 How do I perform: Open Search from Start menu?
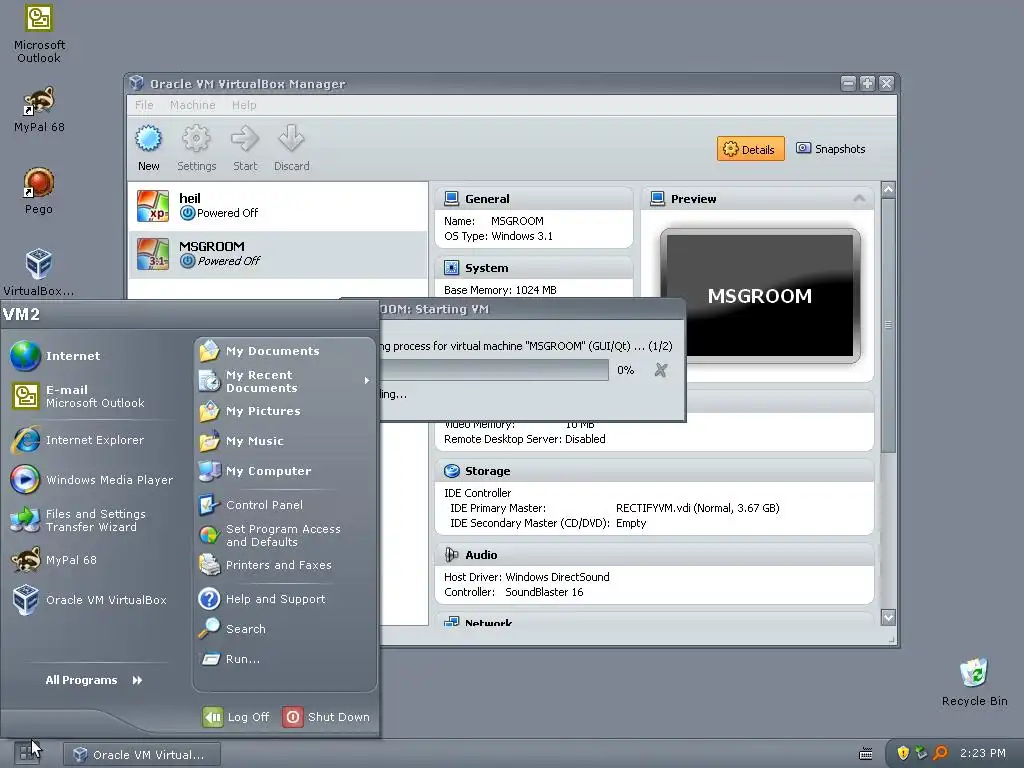click(x=284, y=629)
